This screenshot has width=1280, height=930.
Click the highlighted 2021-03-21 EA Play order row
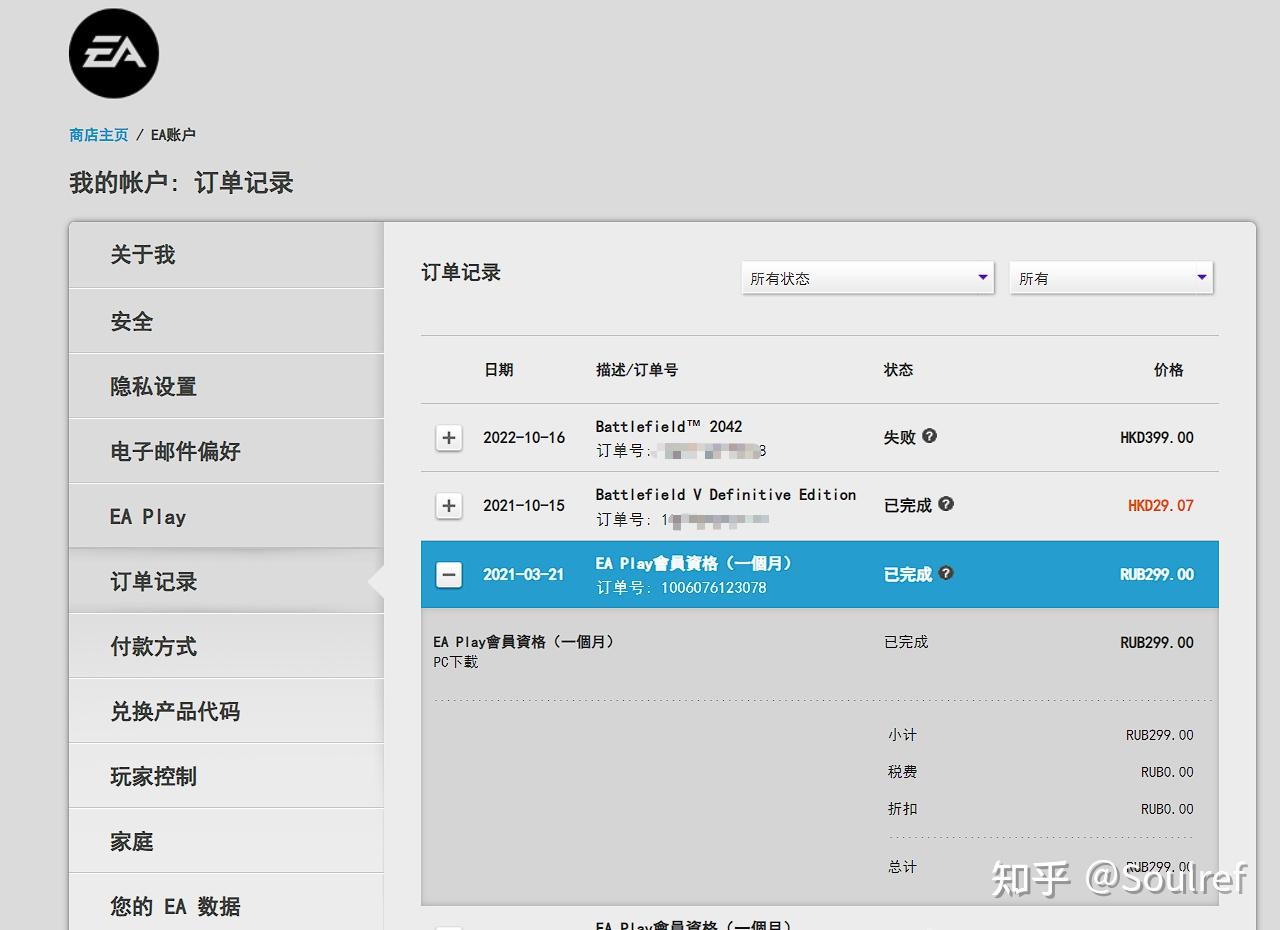[x=700, y=574]
